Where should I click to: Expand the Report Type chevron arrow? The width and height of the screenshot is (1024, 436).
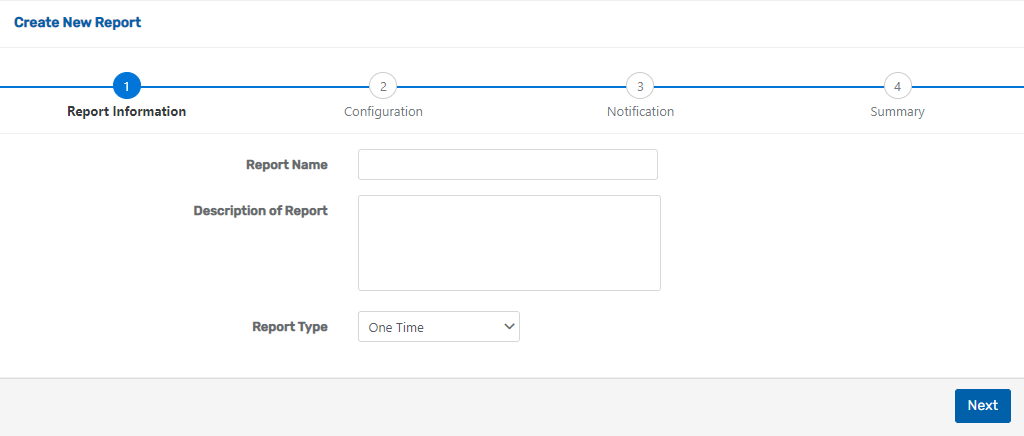(509, 326)
